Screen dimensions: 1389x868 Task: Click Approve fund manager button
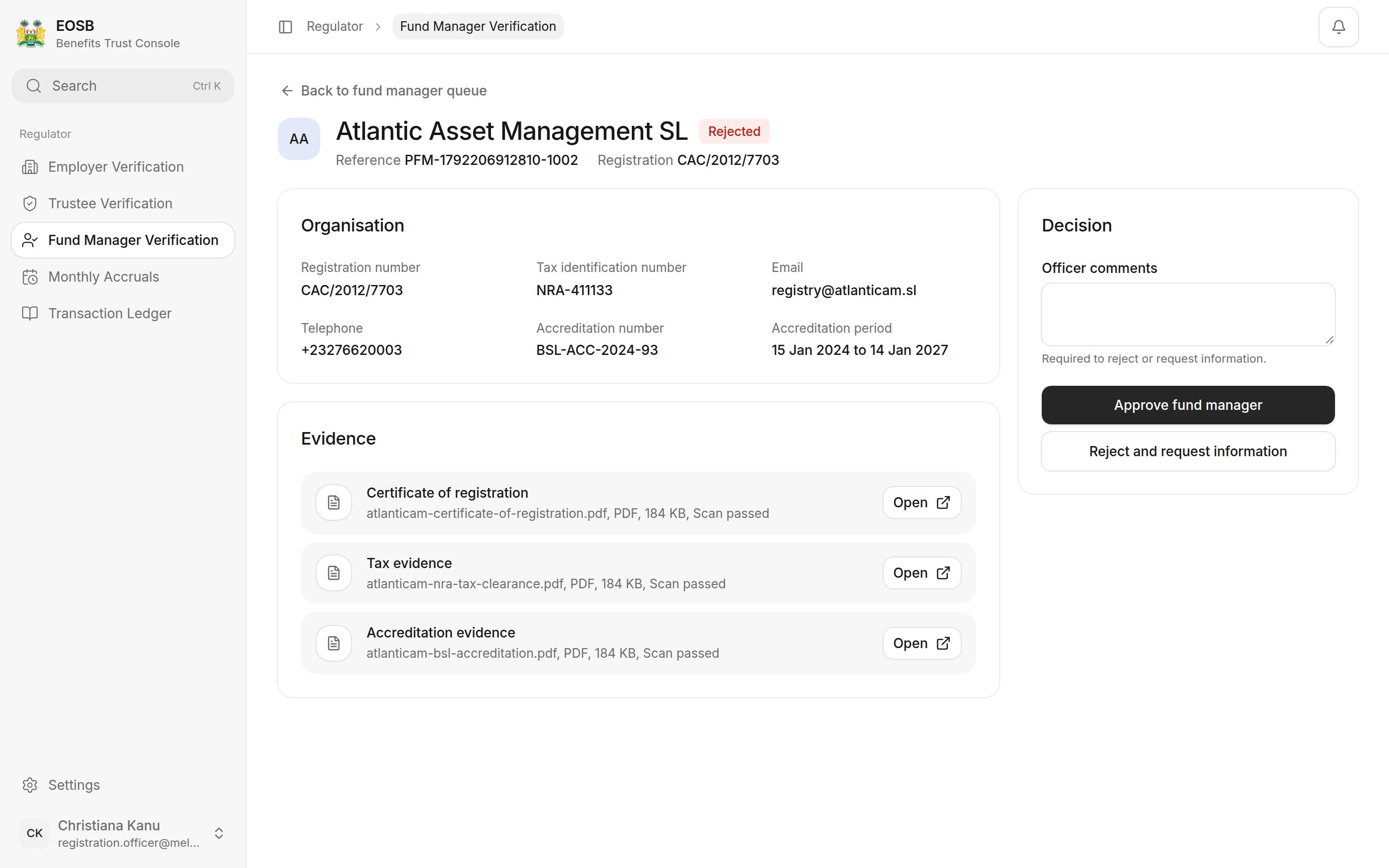point(1188,405)
